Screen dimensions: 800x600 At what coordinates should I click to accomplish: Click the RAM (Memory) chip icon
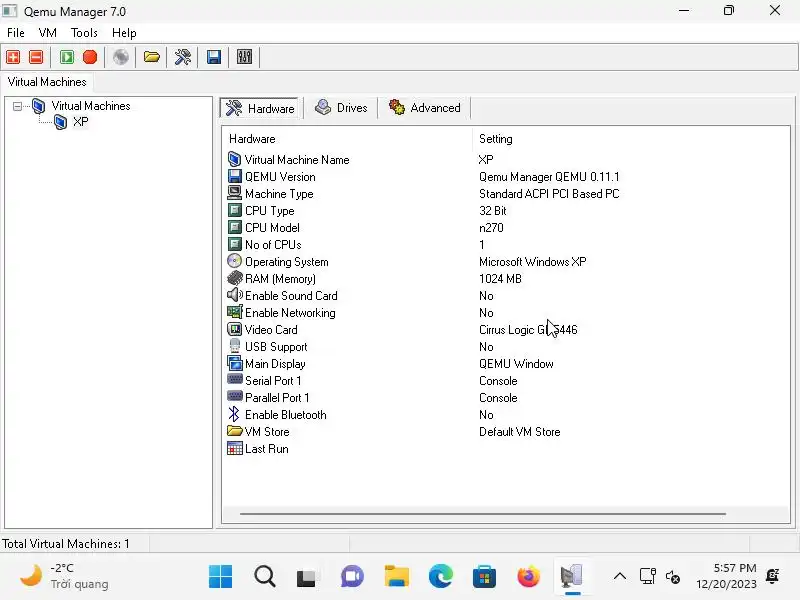[234, 278]
